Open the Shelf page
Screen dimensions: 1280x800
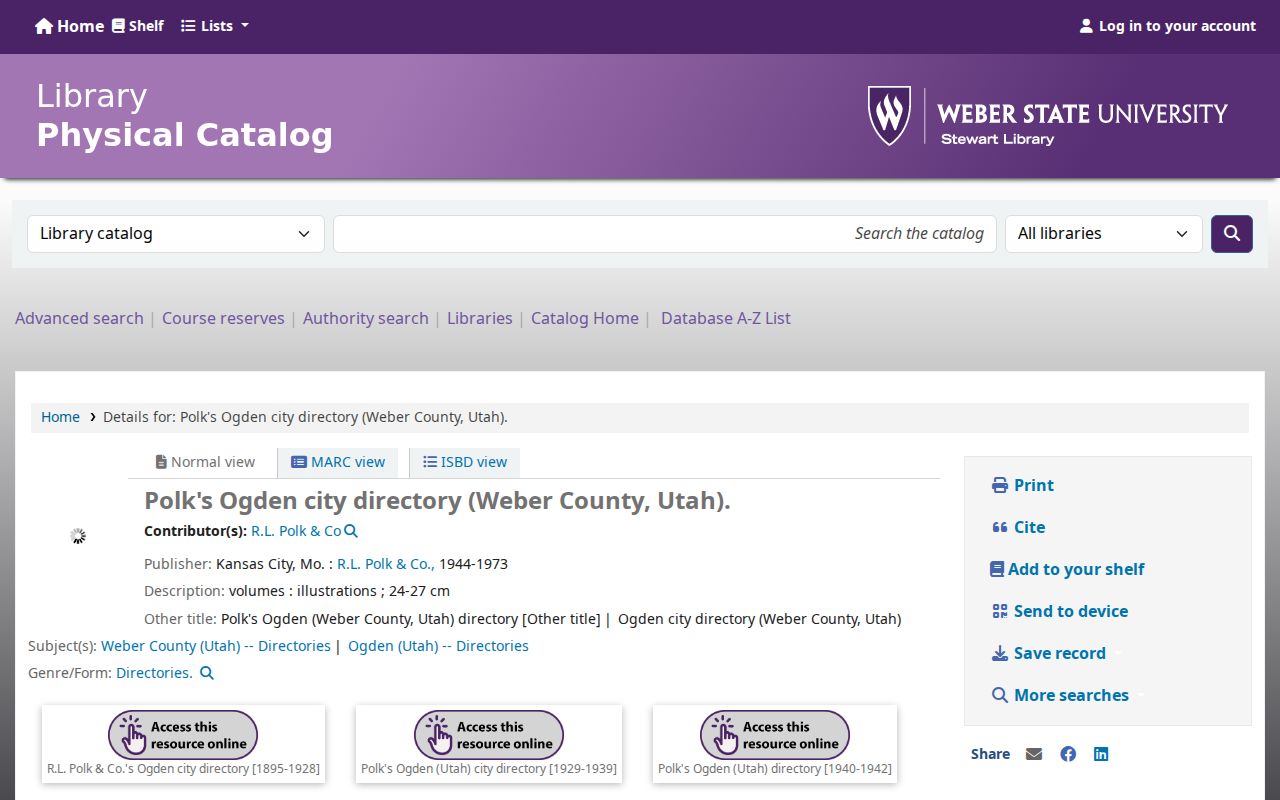click(138, 26)
